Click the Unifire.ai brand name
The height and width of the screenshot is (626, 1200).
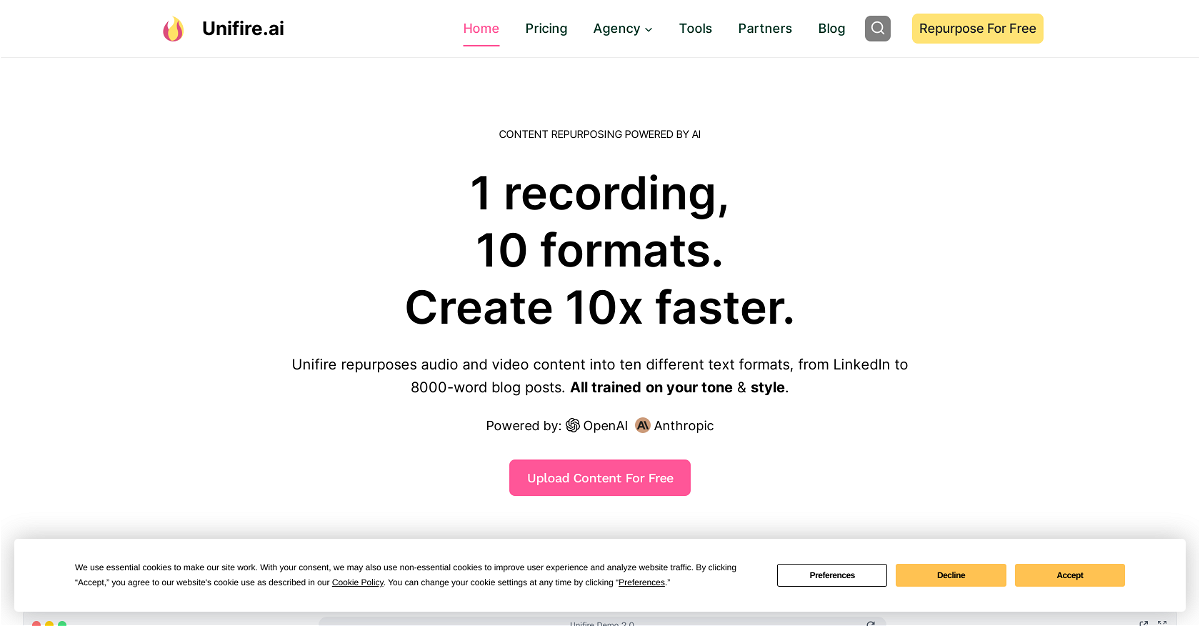(x=243, y=29)
